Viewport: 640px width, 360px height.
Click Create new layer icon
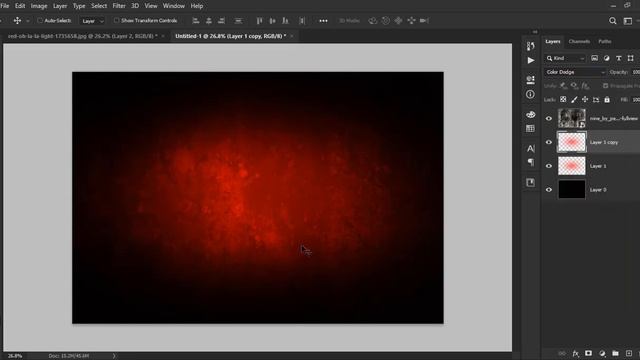pos(629,353)
